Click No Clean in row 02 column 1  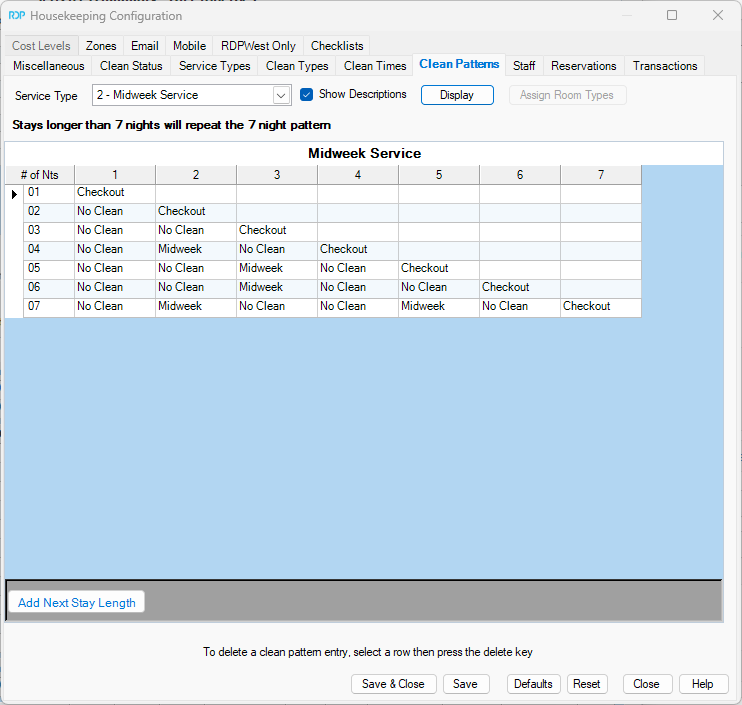[x=115, y=213]
